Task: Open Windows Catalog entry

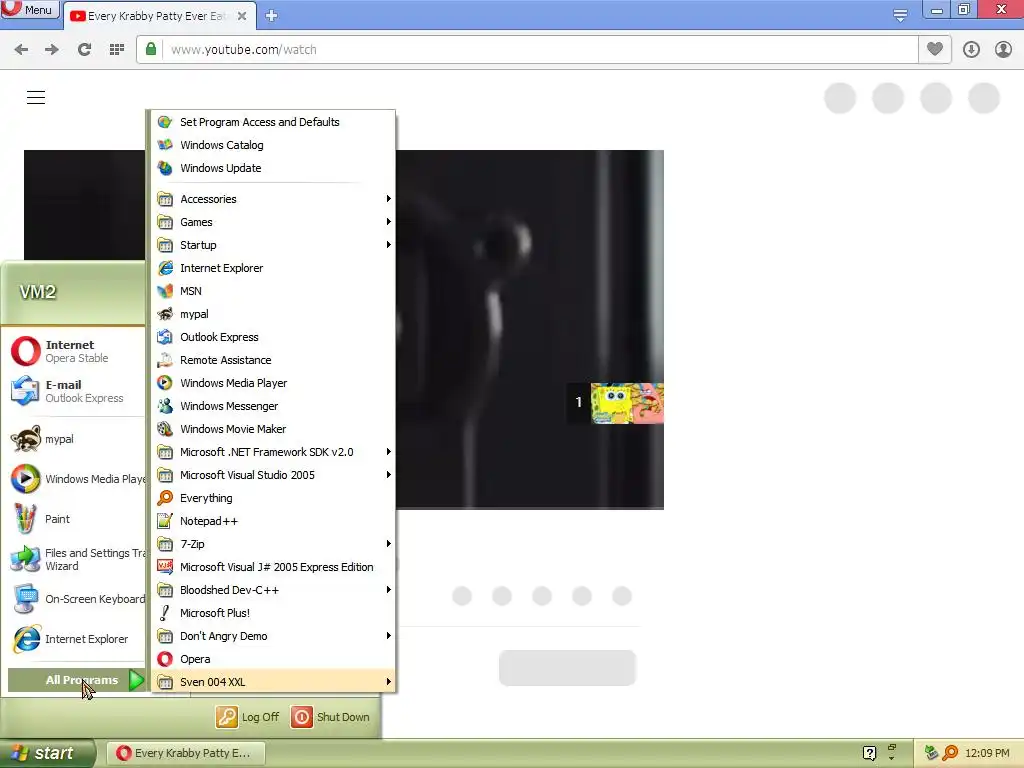Action: point(272,145)
